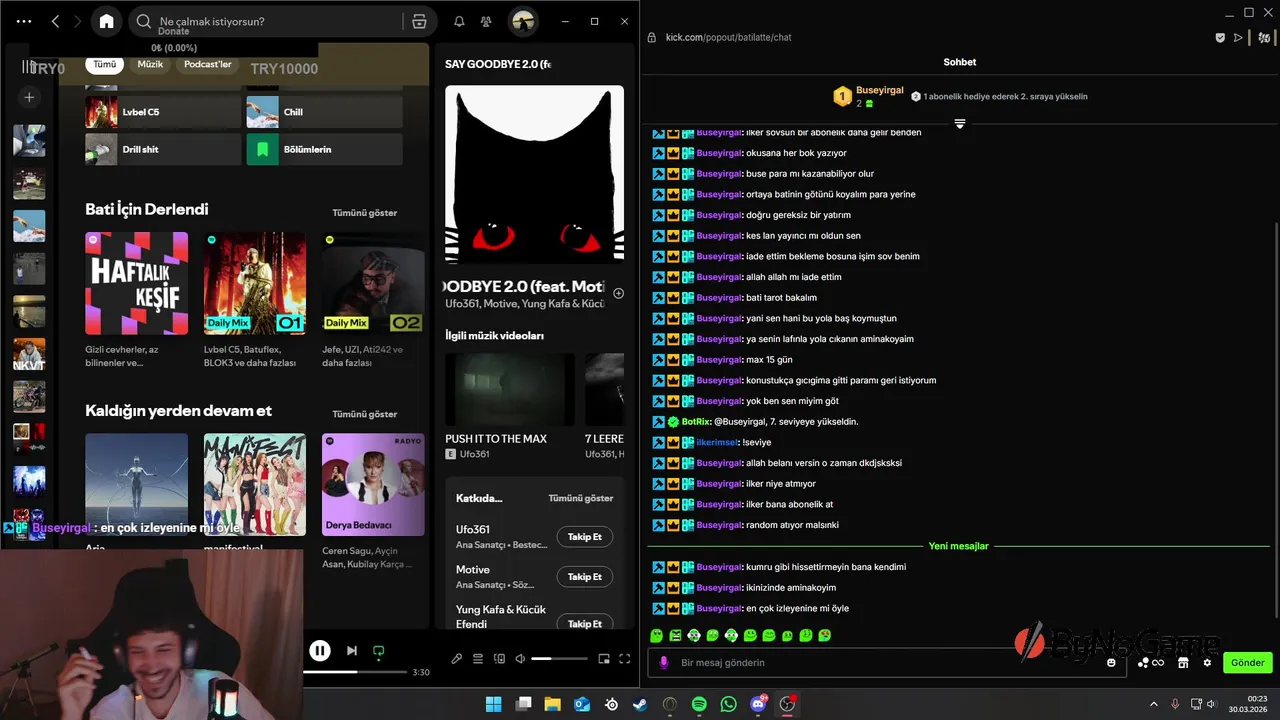Adjust the Spotify volume slider

(x=559, y=659)
